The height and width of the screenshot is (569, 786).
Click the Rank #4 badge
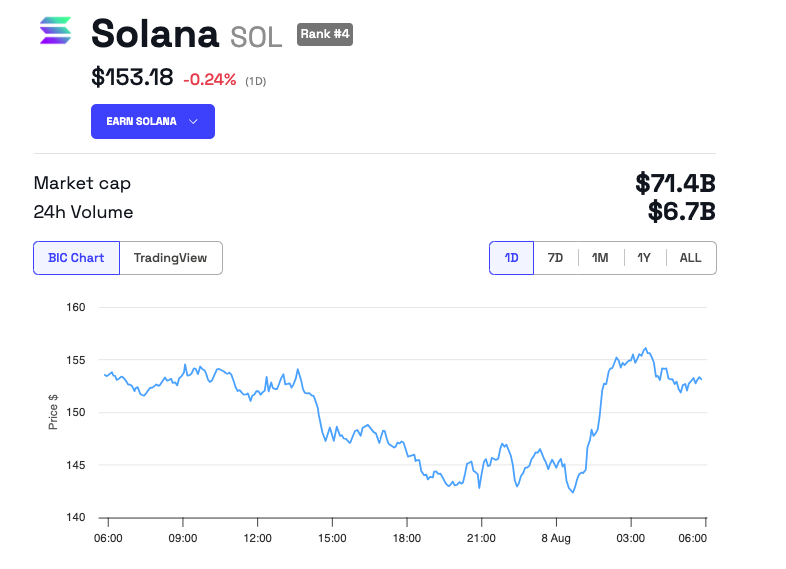click(325, 35)
